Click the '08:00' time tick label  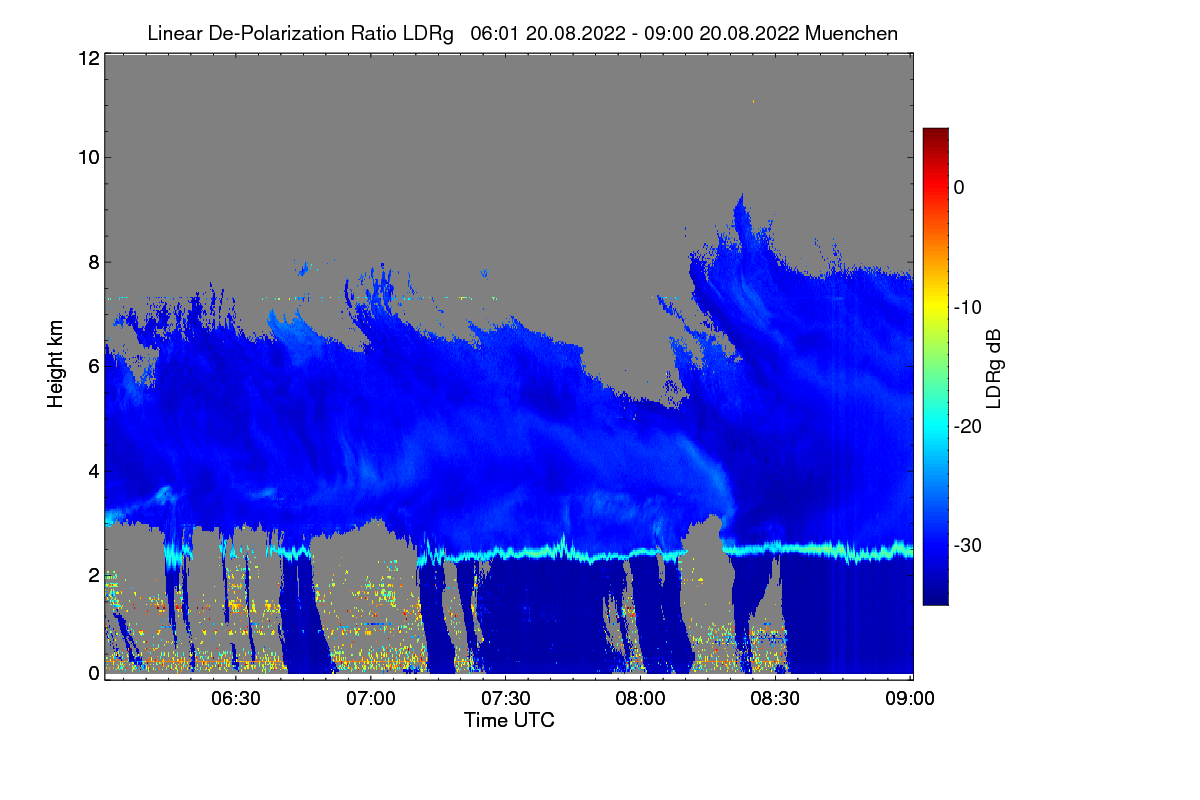click(x=640, y=698)
